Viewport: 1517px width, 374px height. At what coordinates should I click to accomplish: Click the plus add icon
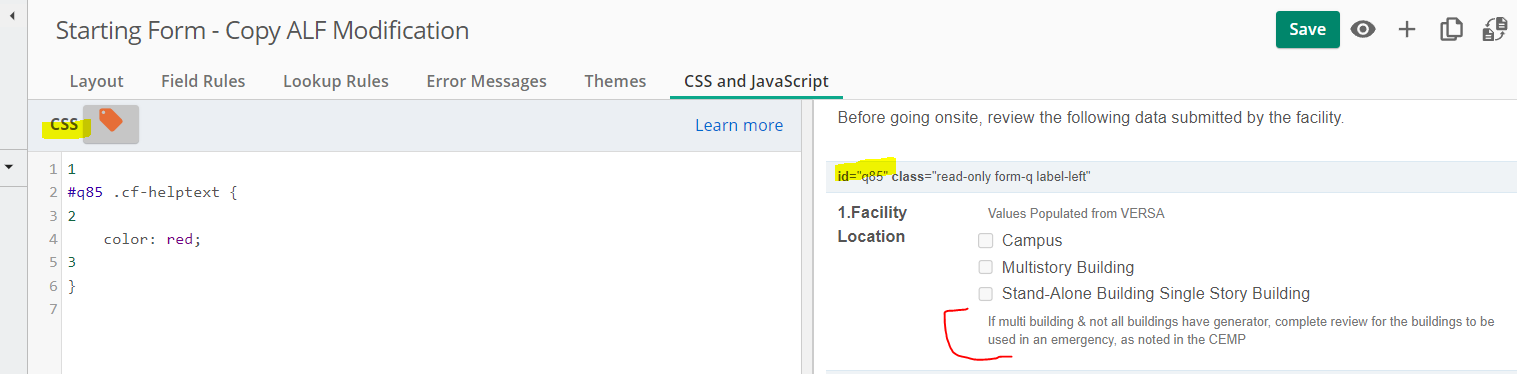(1407, 30)
